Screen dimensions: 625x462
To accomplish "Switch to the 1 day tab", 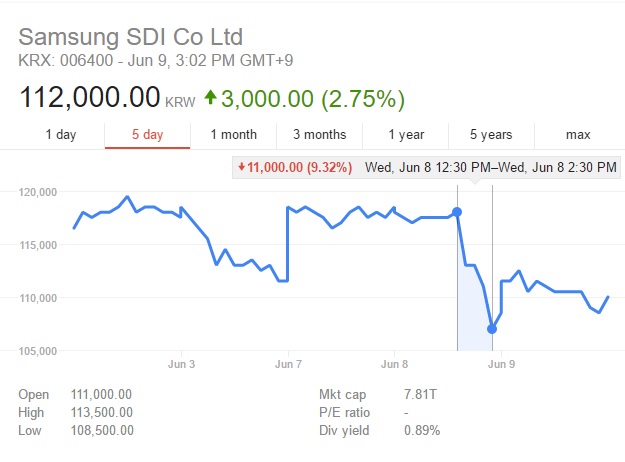I will 61,135.
